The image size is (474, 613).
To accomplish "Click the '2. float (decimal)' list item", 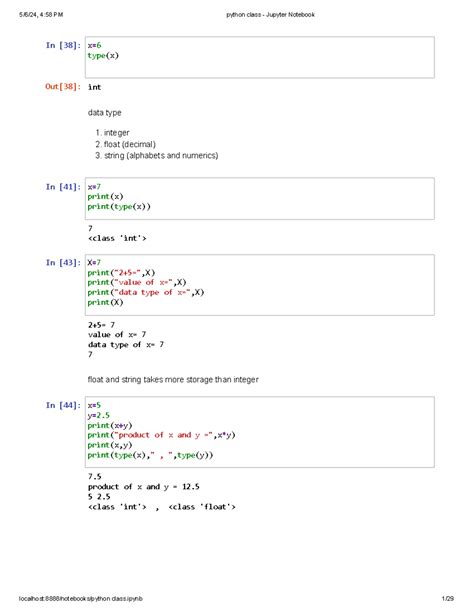I will pyautogui.click(x=125, y=144).
